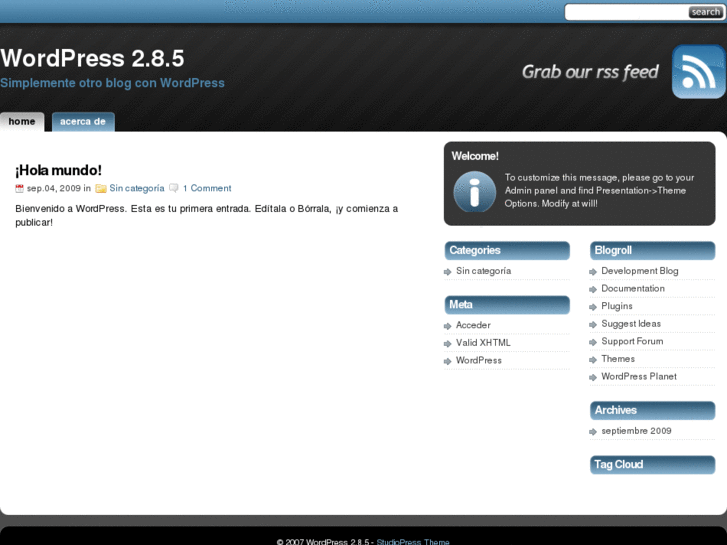Click arrow bullet next to Documentation
Image resolution: width=727 pixels, height=545 pixels.
tap(593, 289)
